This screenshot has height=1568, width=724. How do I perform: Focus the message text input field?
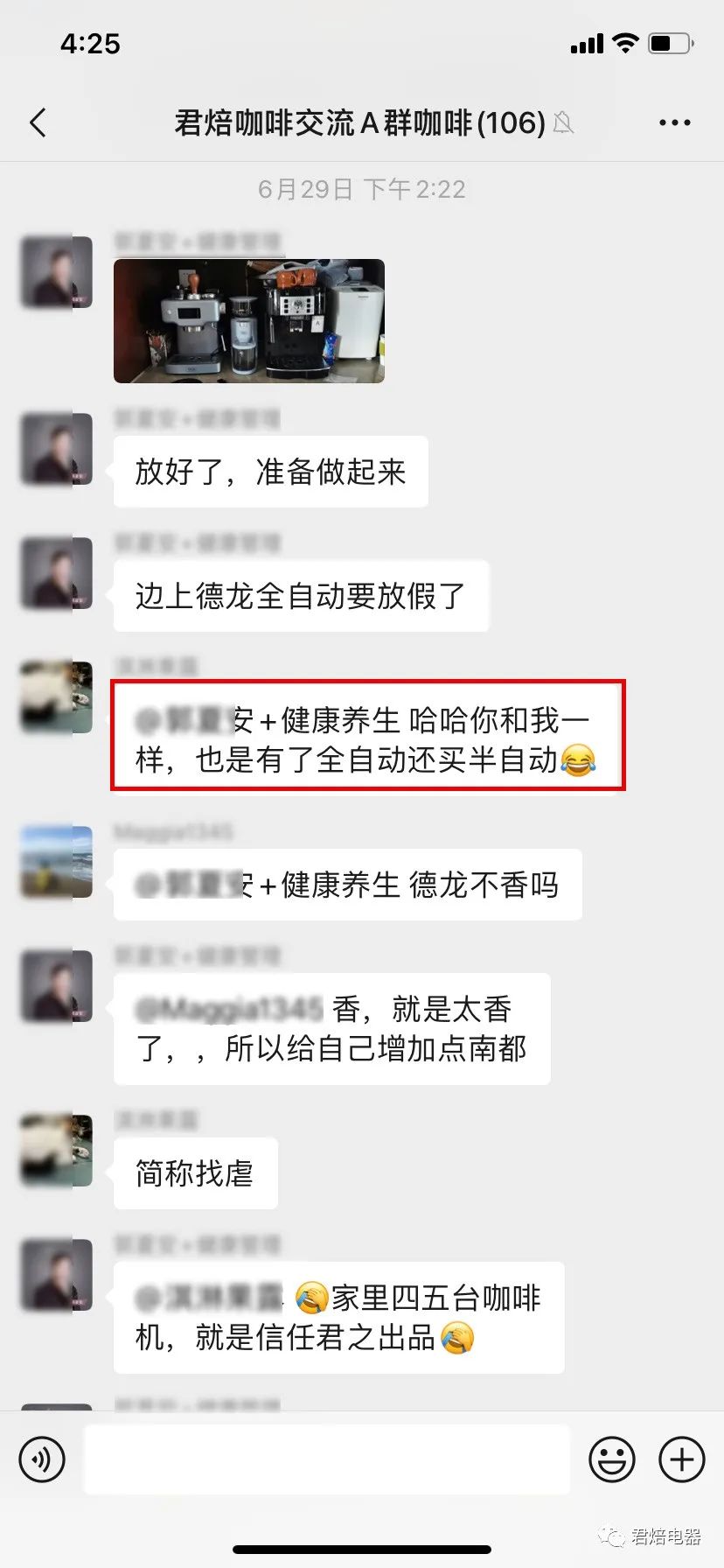click(326, 1459)
